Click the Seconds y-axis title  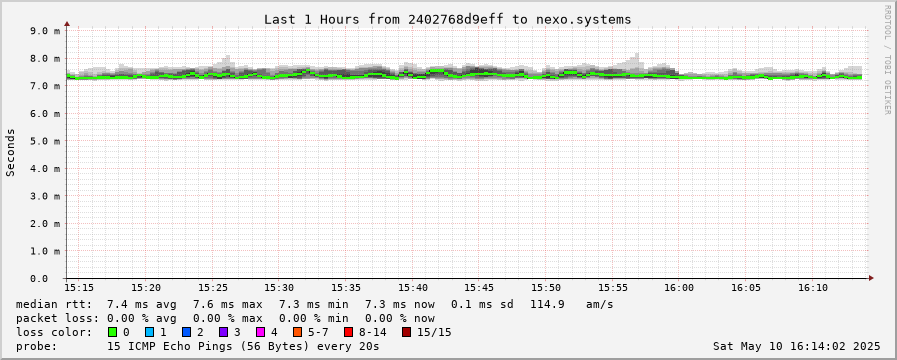pyautogui.click(x=11, y=152)
